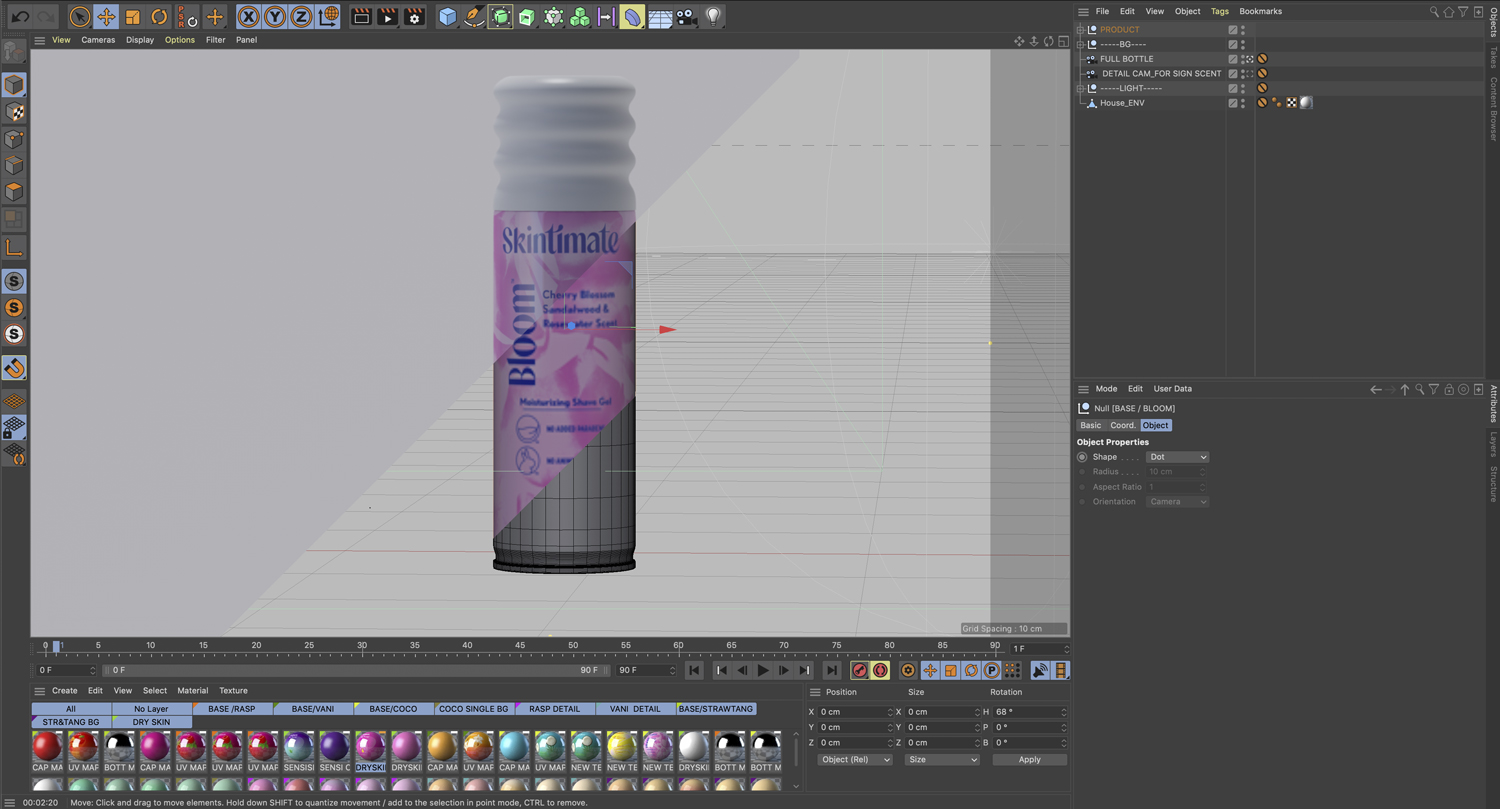
Task: Open the viewport Cameras menu
Action: (98, 40)
